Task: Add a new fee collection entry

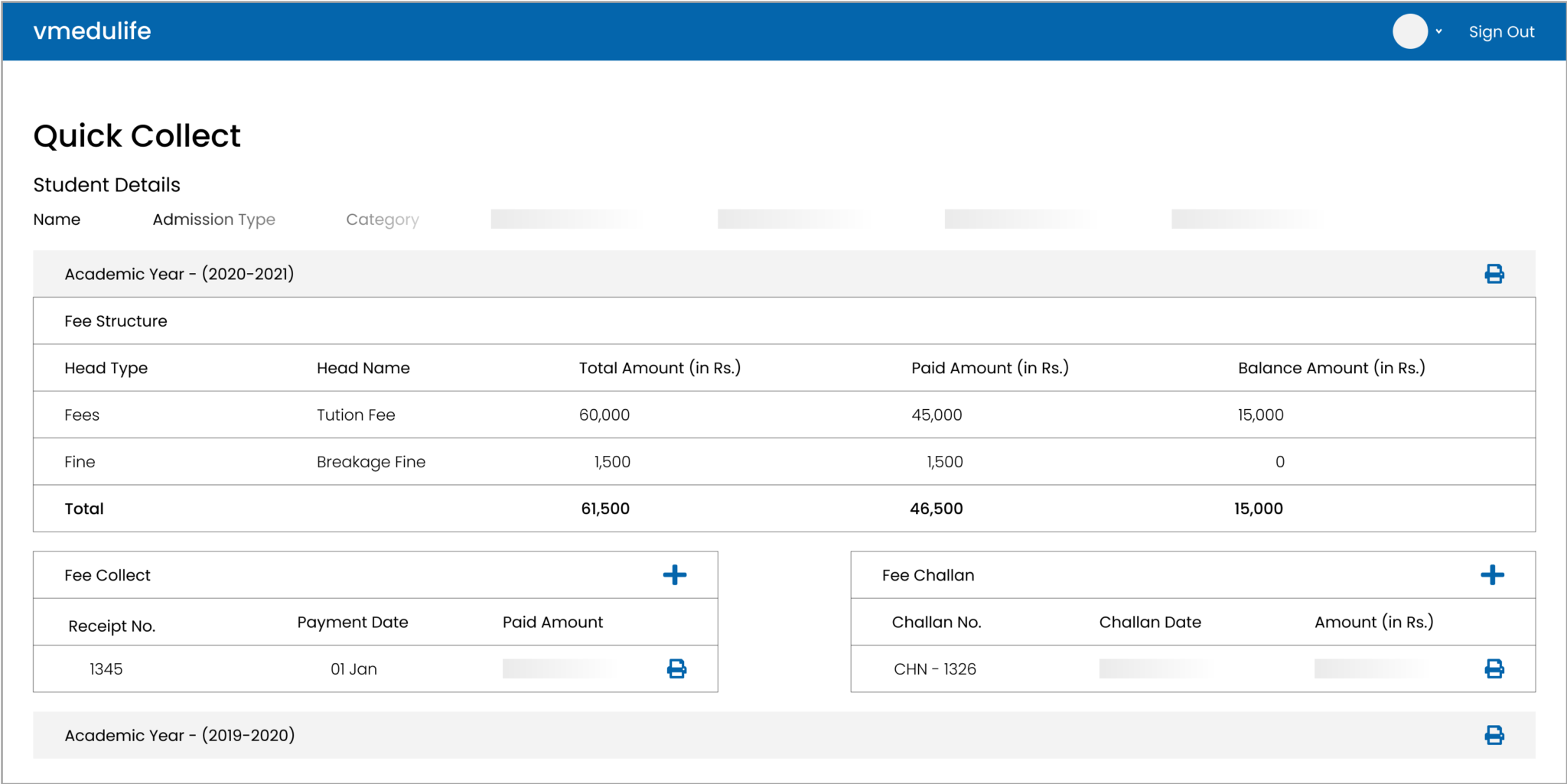Action: [x=676, y=574]
